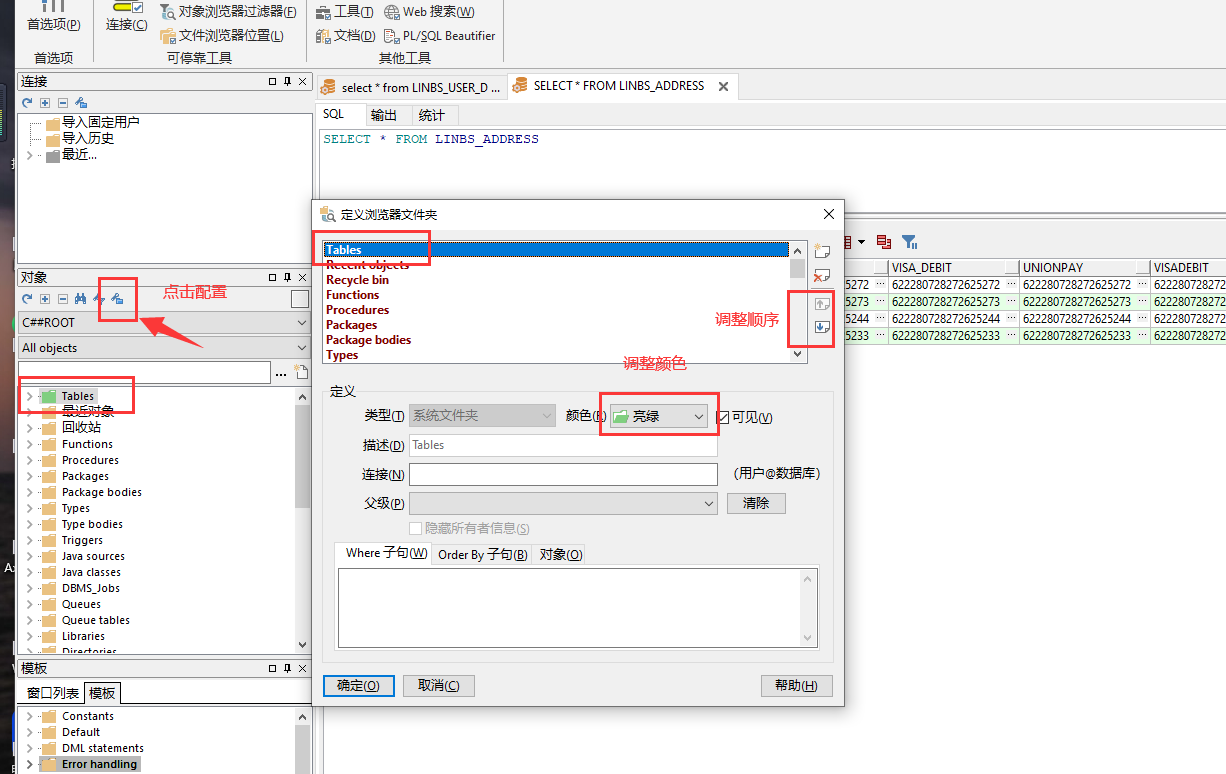This screenshot has height=774, width=1226.
Task: Switch to Order By 子句 tab
Action: coord(483,554)
